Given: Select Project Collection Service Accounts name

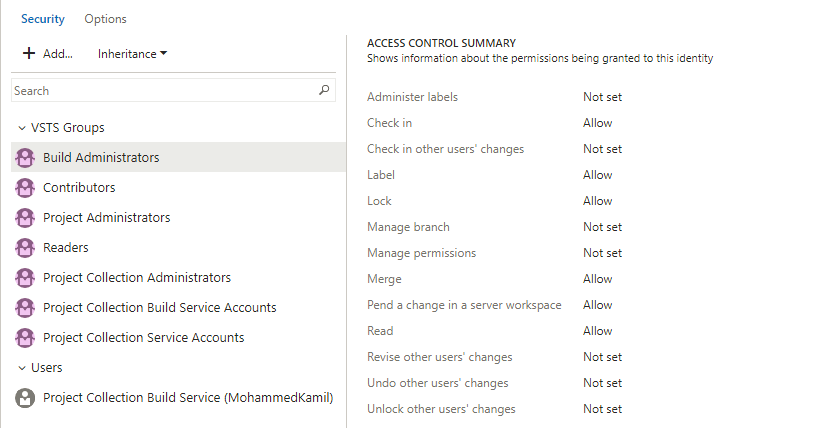Looking at the screenshot, I should pos(144,338).
